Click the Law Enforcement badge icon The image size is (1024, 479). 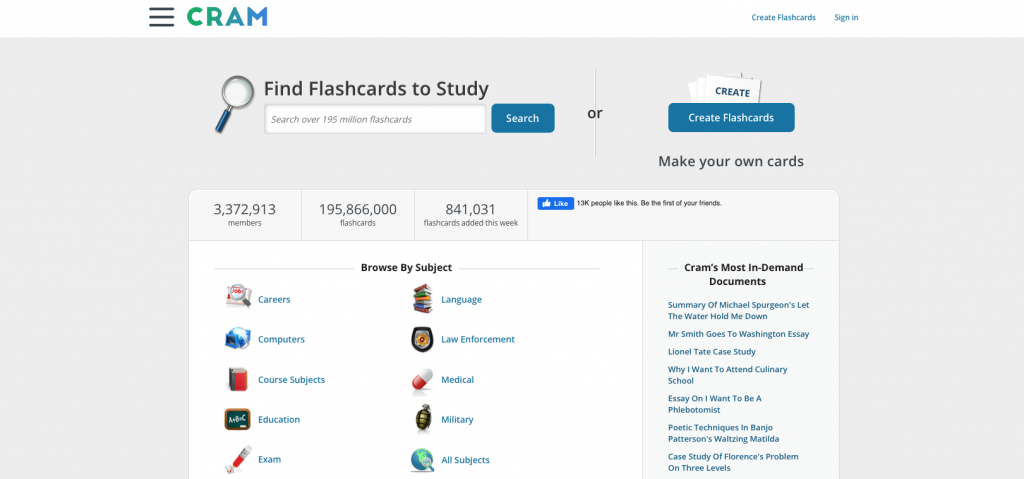pyautogui.click(x=422, y=339)
